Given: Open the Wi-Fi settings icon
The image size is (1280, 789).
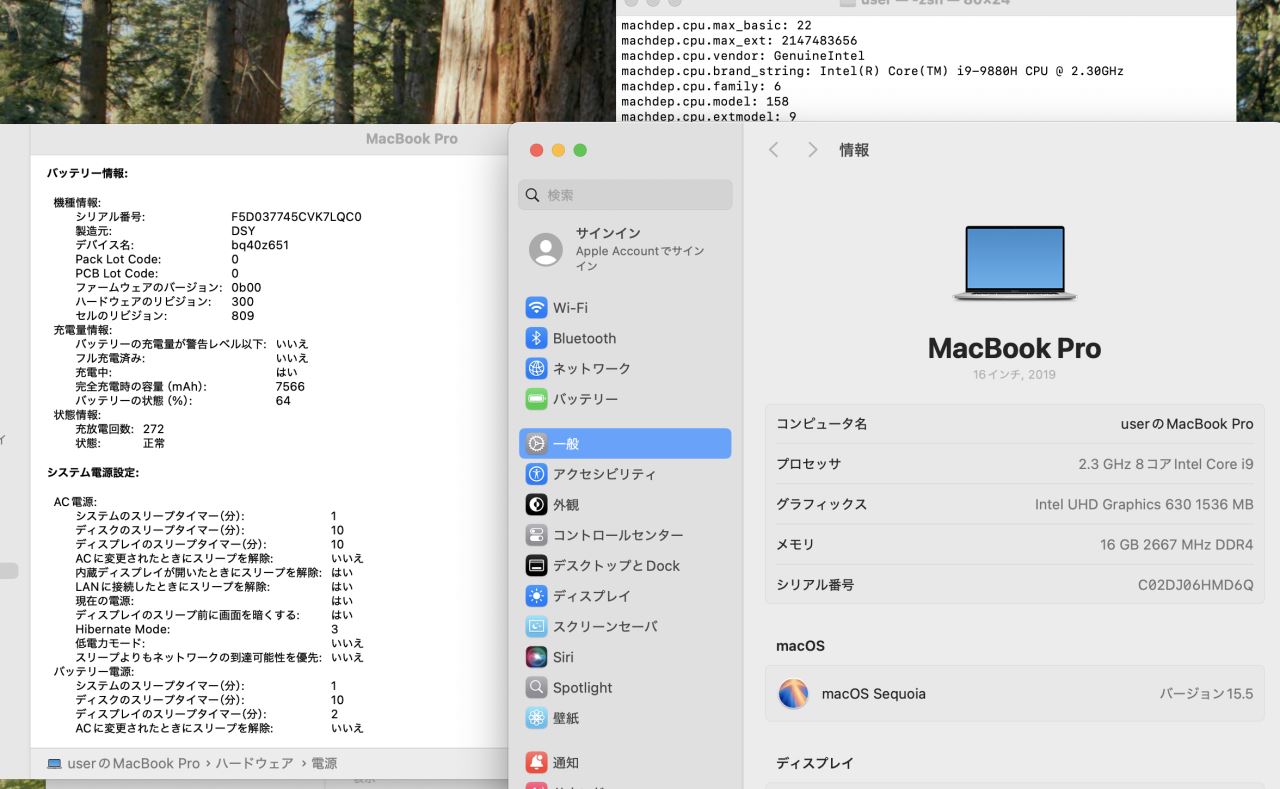Looking at the screenshot, I should pyautogui.click(x=536, y=307).
